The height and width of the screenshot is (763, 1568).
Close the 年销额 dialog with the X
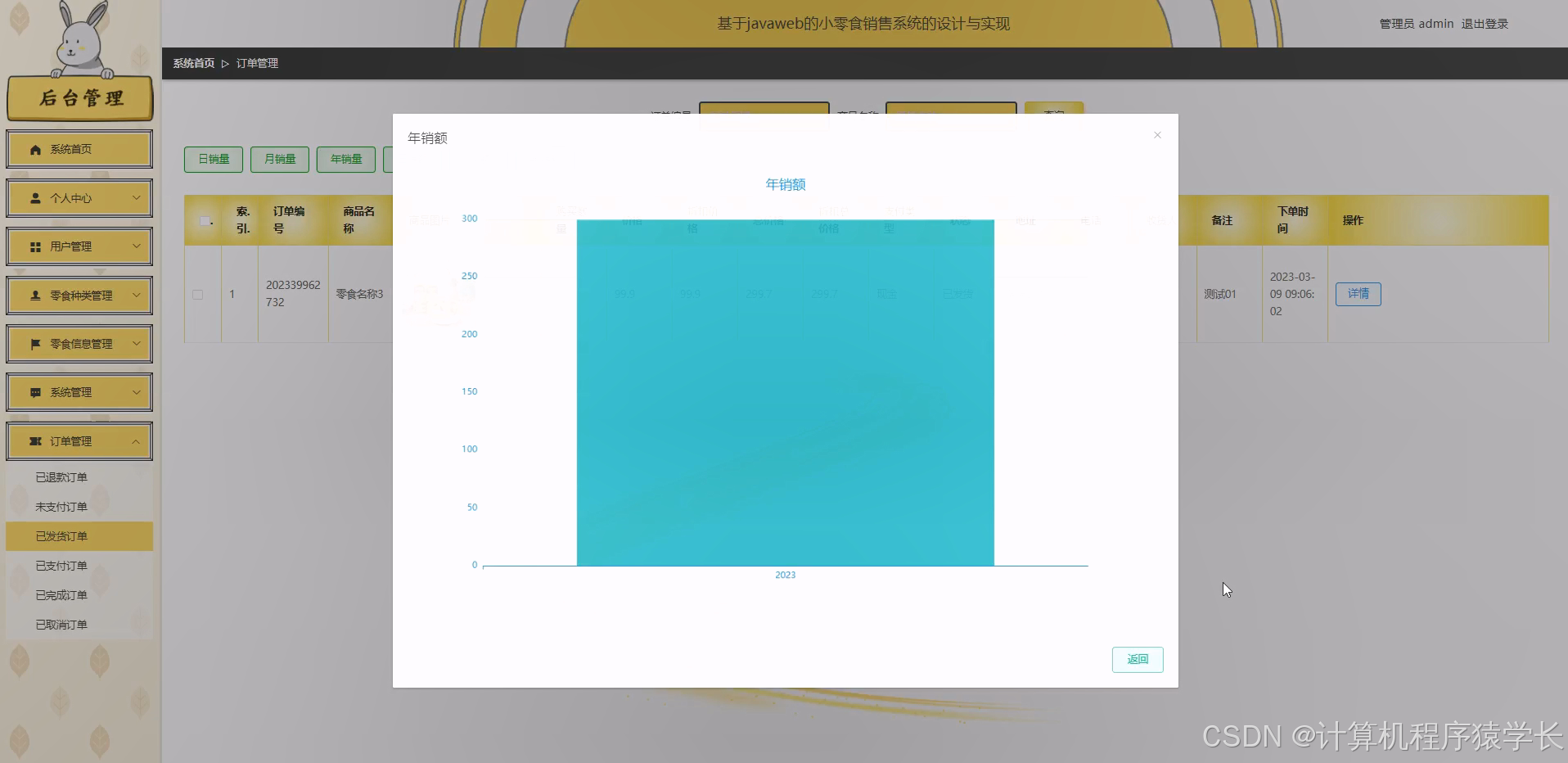click(1157, 134)
